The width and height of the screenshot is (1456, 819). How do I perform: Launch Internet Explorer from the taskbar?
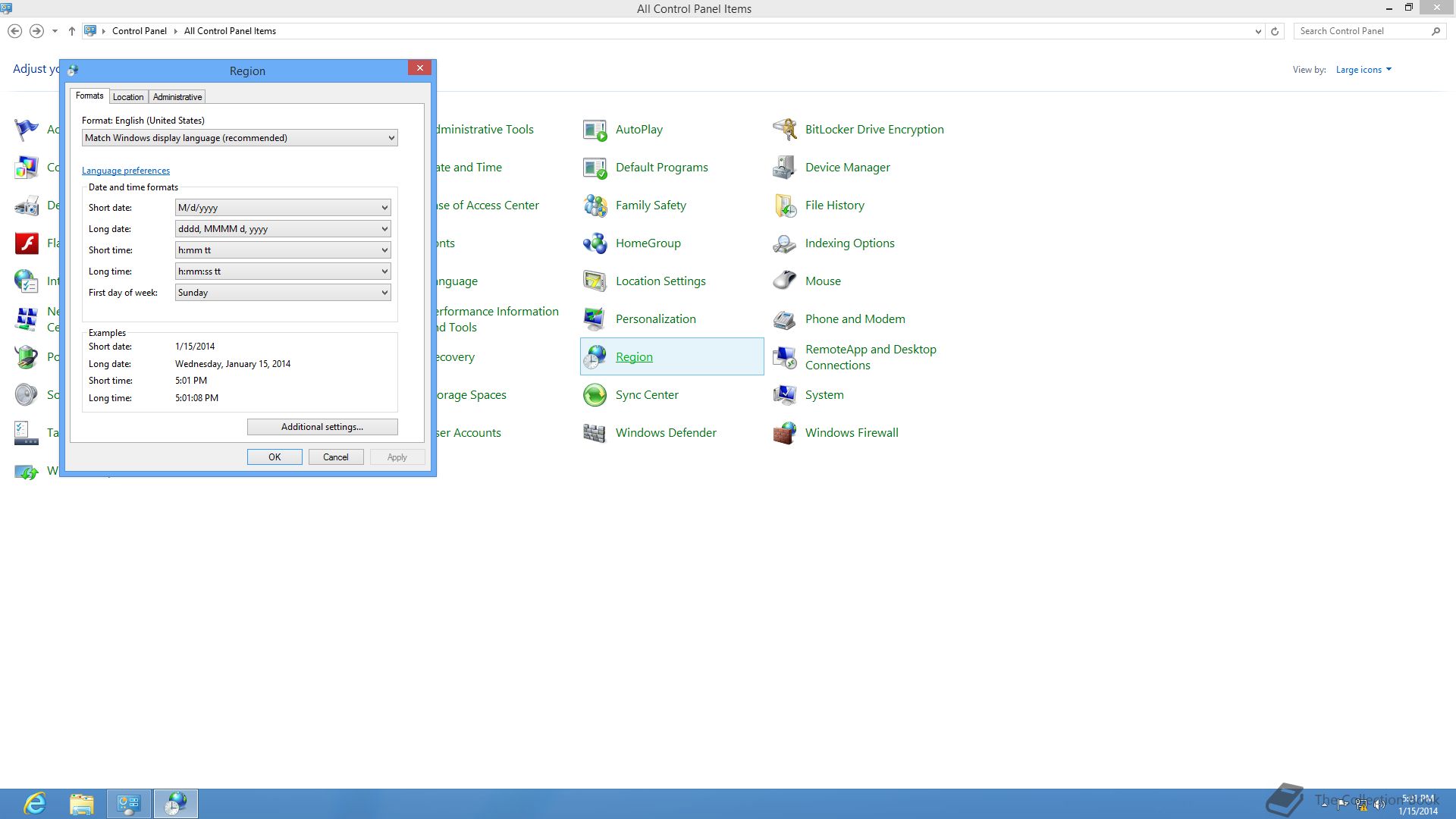pyautogui.click(x=35, y=804)
